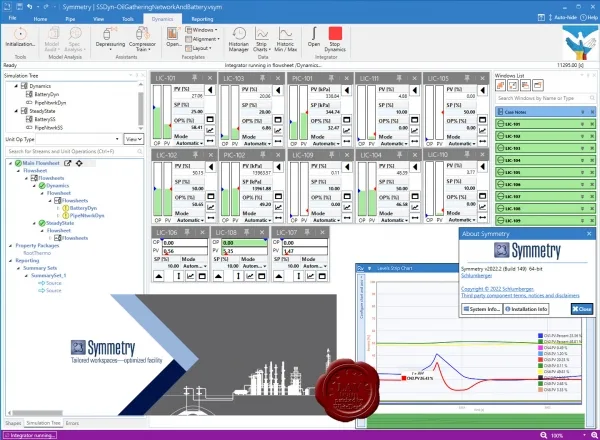Open controller window icon on PIC-101 faceplate
This screenshot has height=440, width=600.
346,120
